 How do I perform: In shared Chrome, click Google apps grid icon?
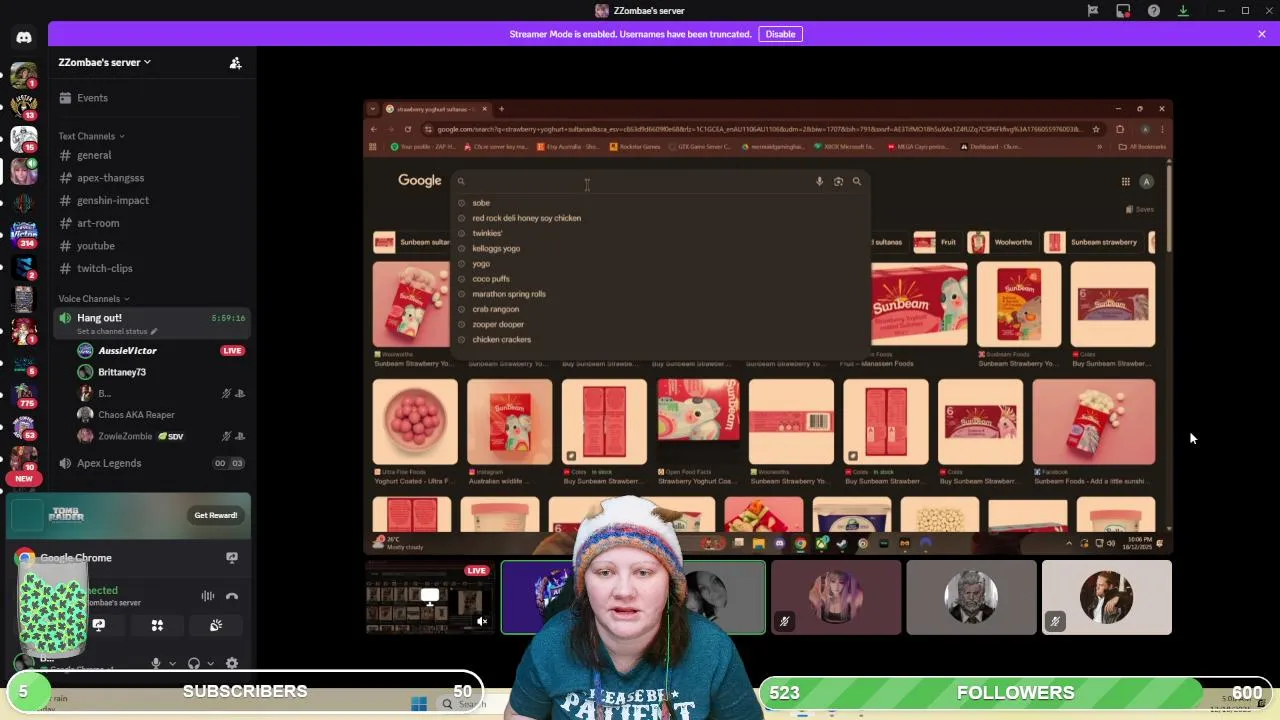coord(1125,181)
